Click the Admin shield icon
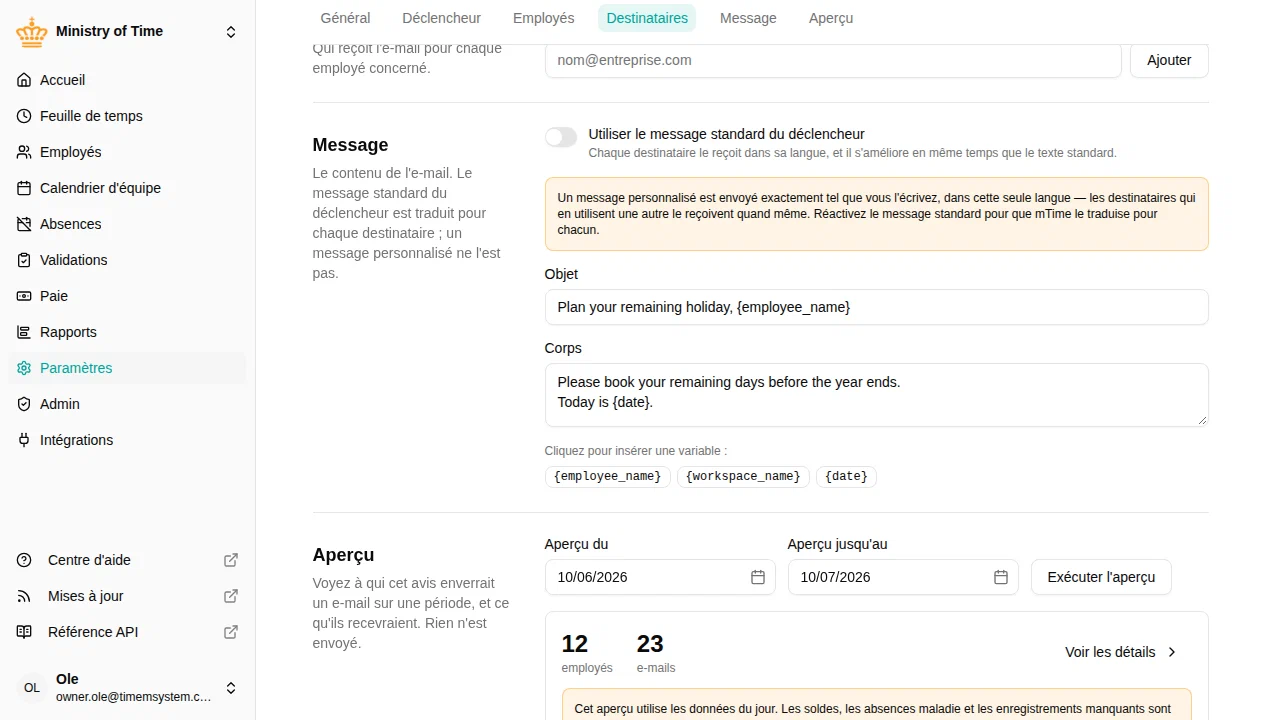Screen dimensions: 1280x720 click(24, 404)
